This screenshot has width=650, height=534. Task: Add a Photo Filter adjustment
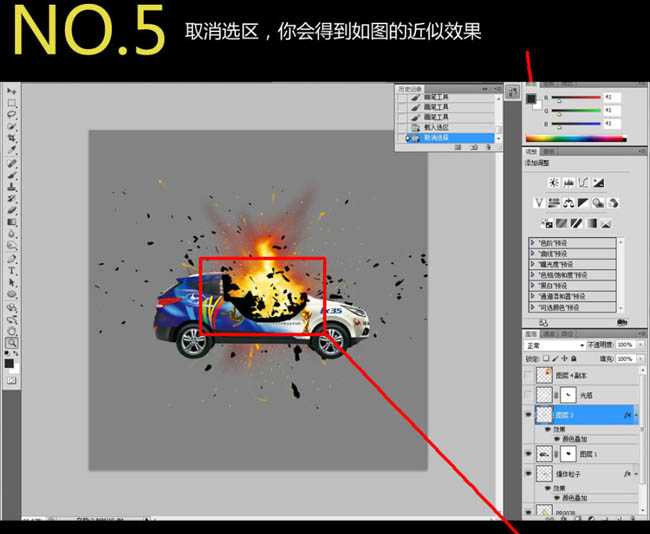[x=598, y=203]
